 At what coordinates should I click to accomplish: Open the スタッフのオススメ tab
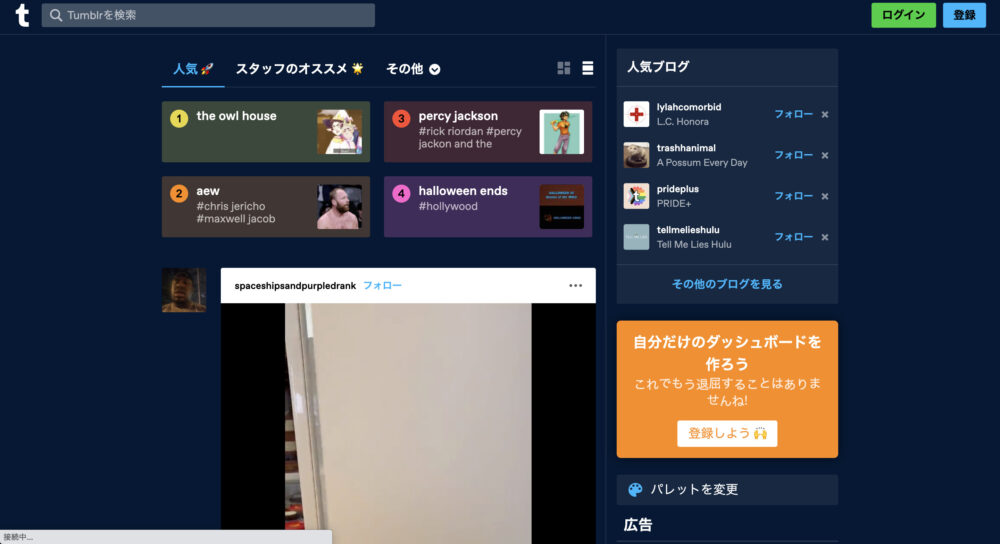pyautogui.click(x=299, y=69)
